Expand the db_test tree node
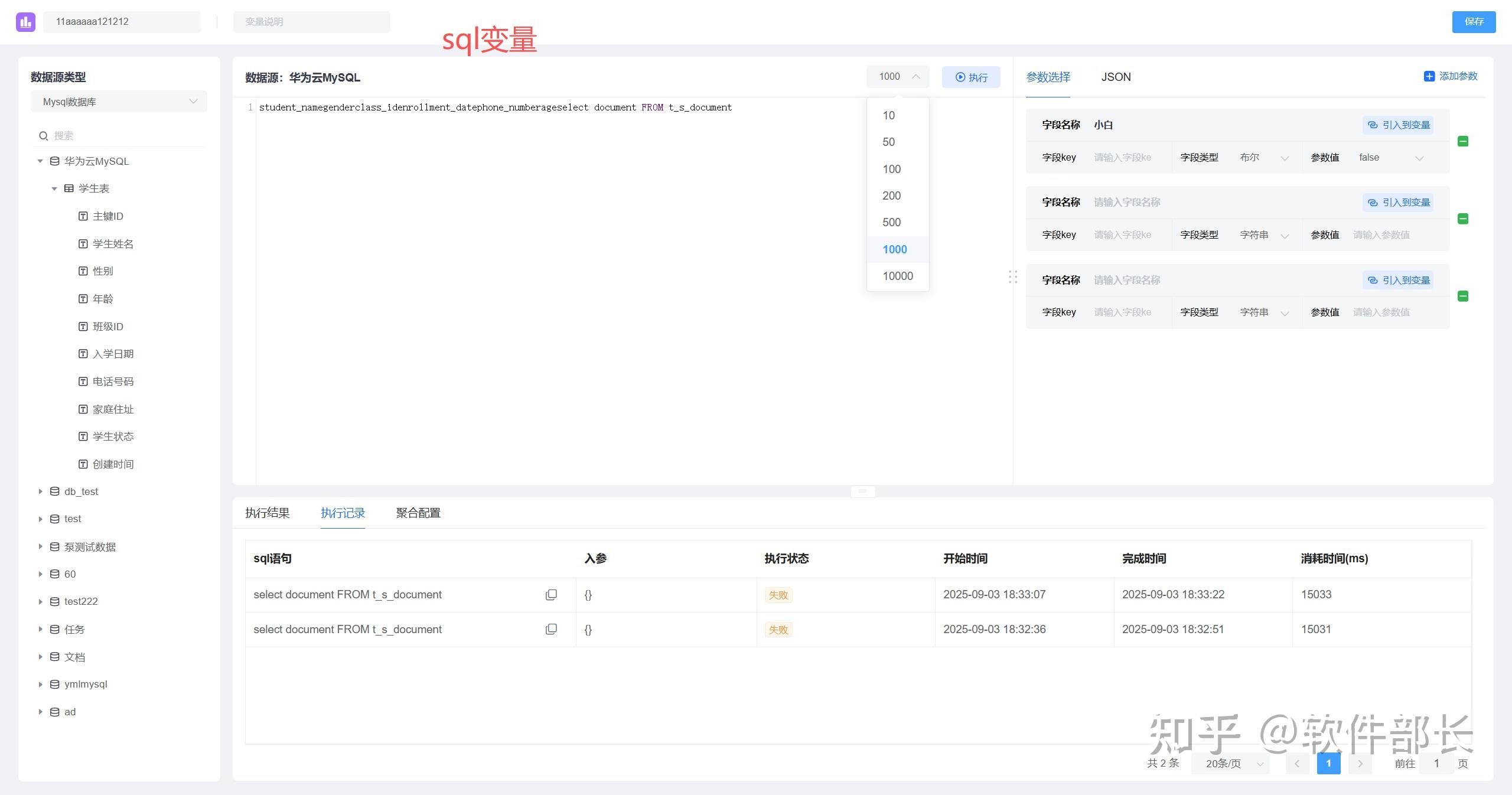The height and width of the screenshot is (795, 1512). pos(40,491)
